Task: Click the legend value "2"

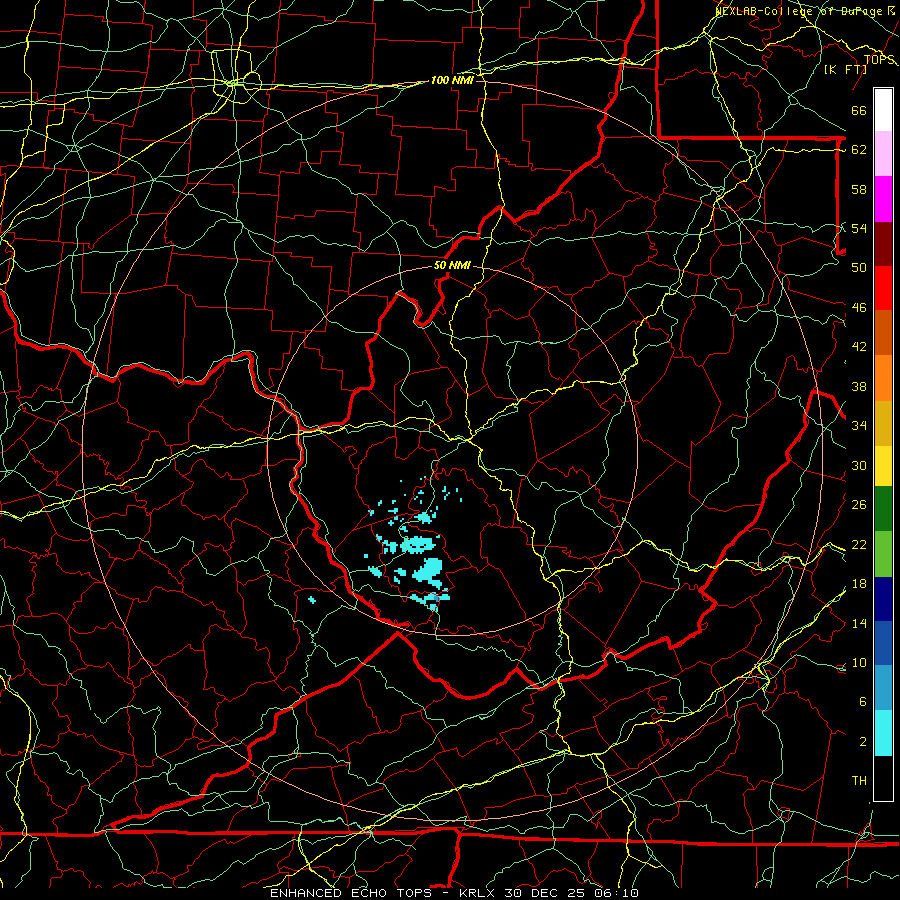Action: [863, 742]
